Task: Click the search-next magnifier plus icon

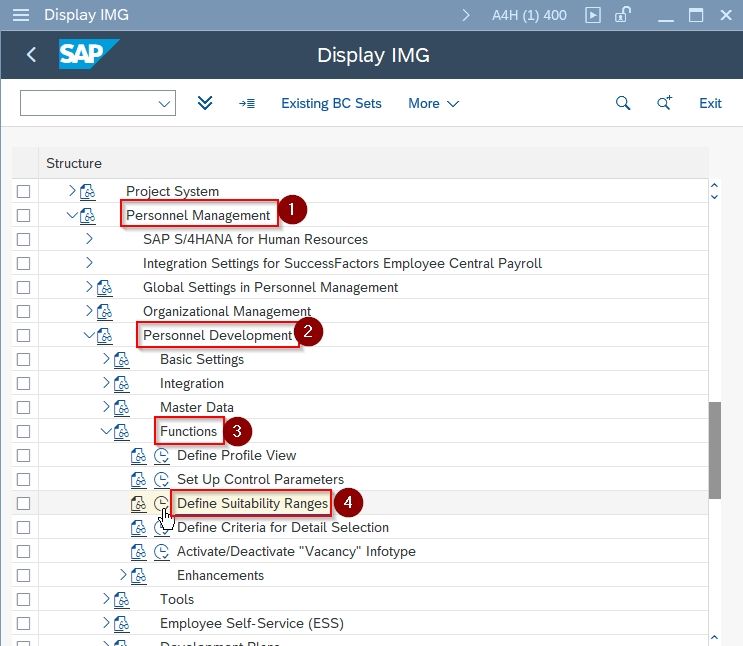Action: pos(664,103)
